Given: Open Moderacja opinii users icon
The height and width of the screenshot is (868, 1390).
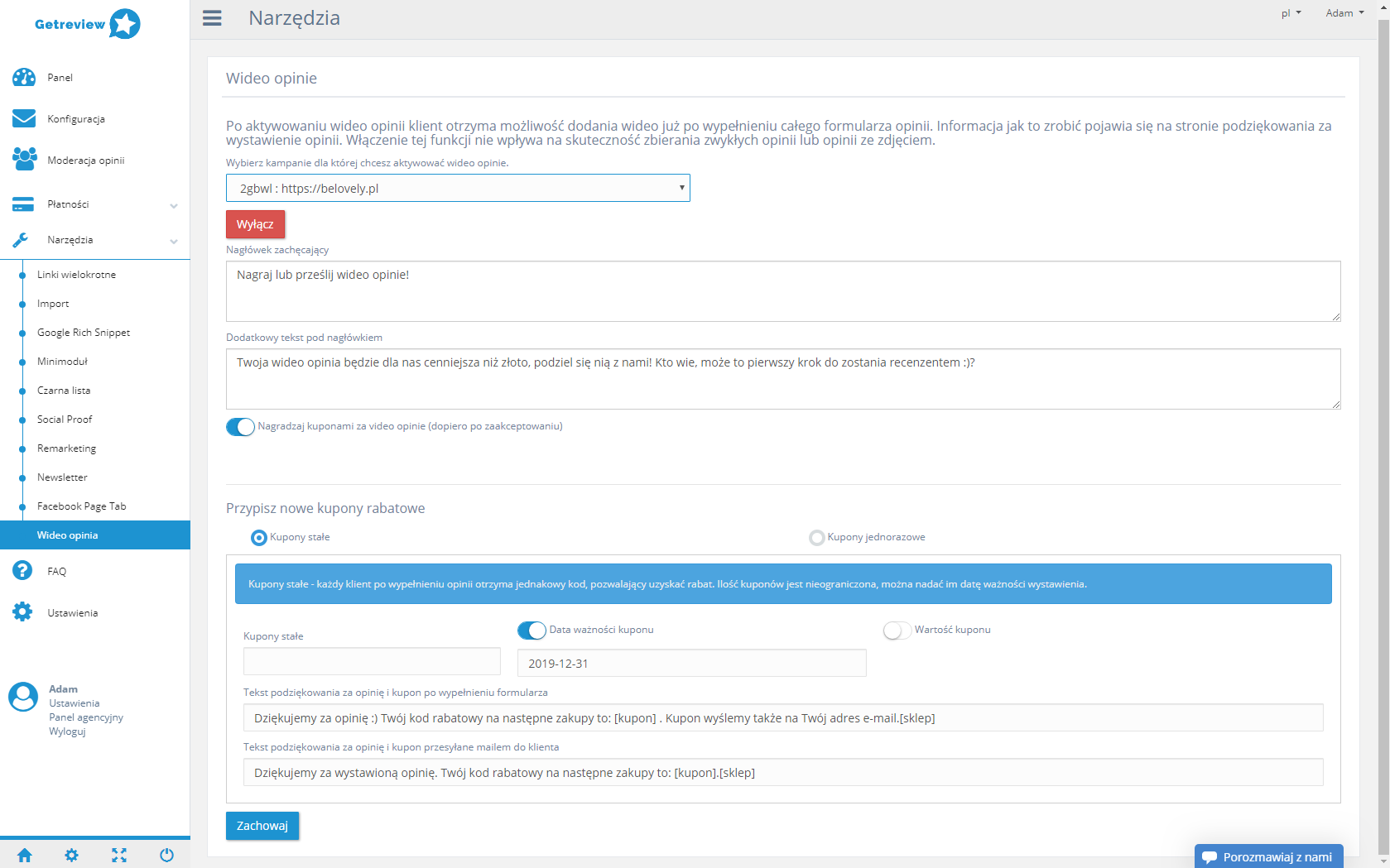Looking at the screenshot, I should [x=24, y=159].
